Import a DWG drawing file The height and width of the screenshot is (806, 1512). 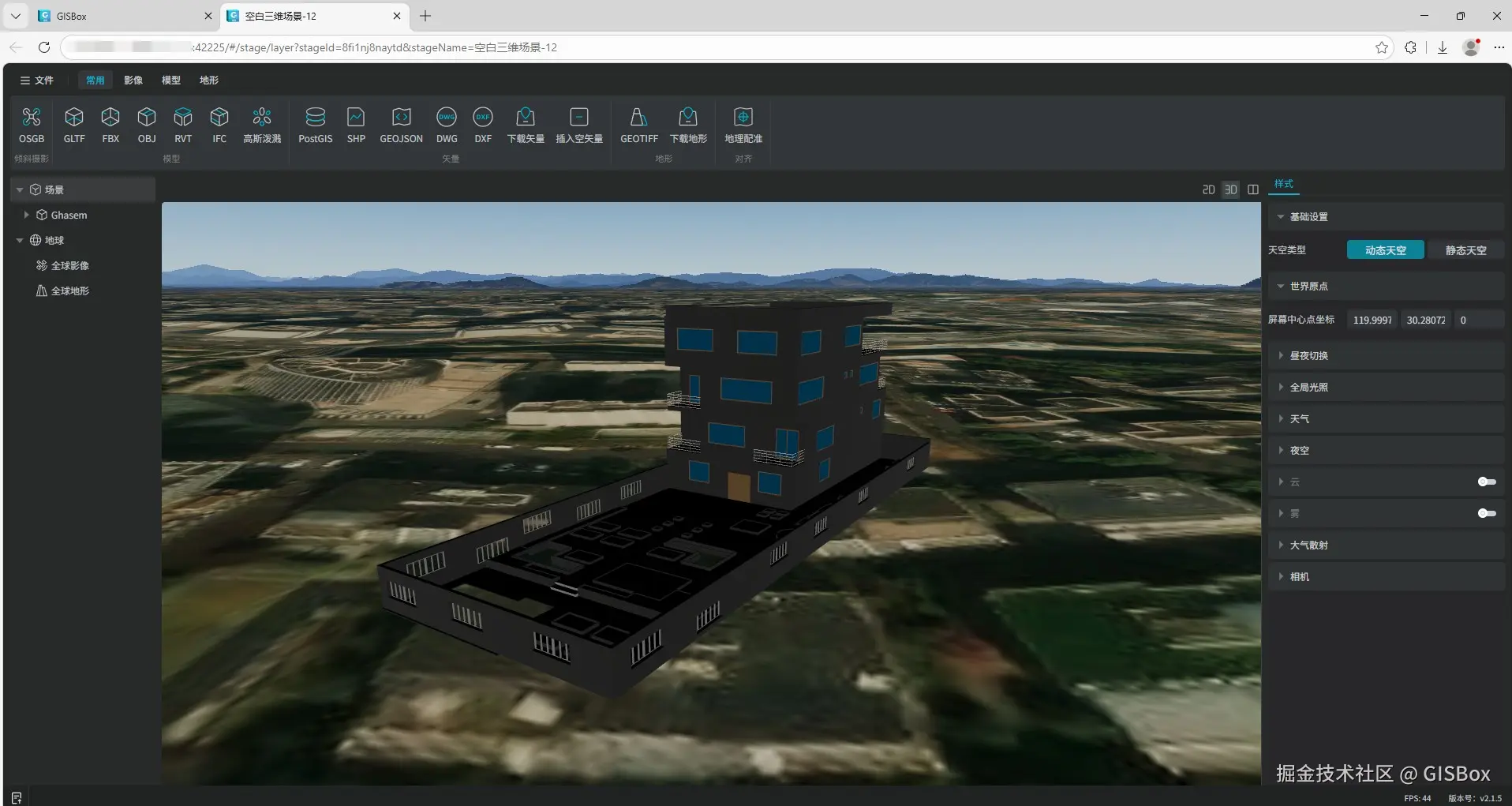[447, 126]
